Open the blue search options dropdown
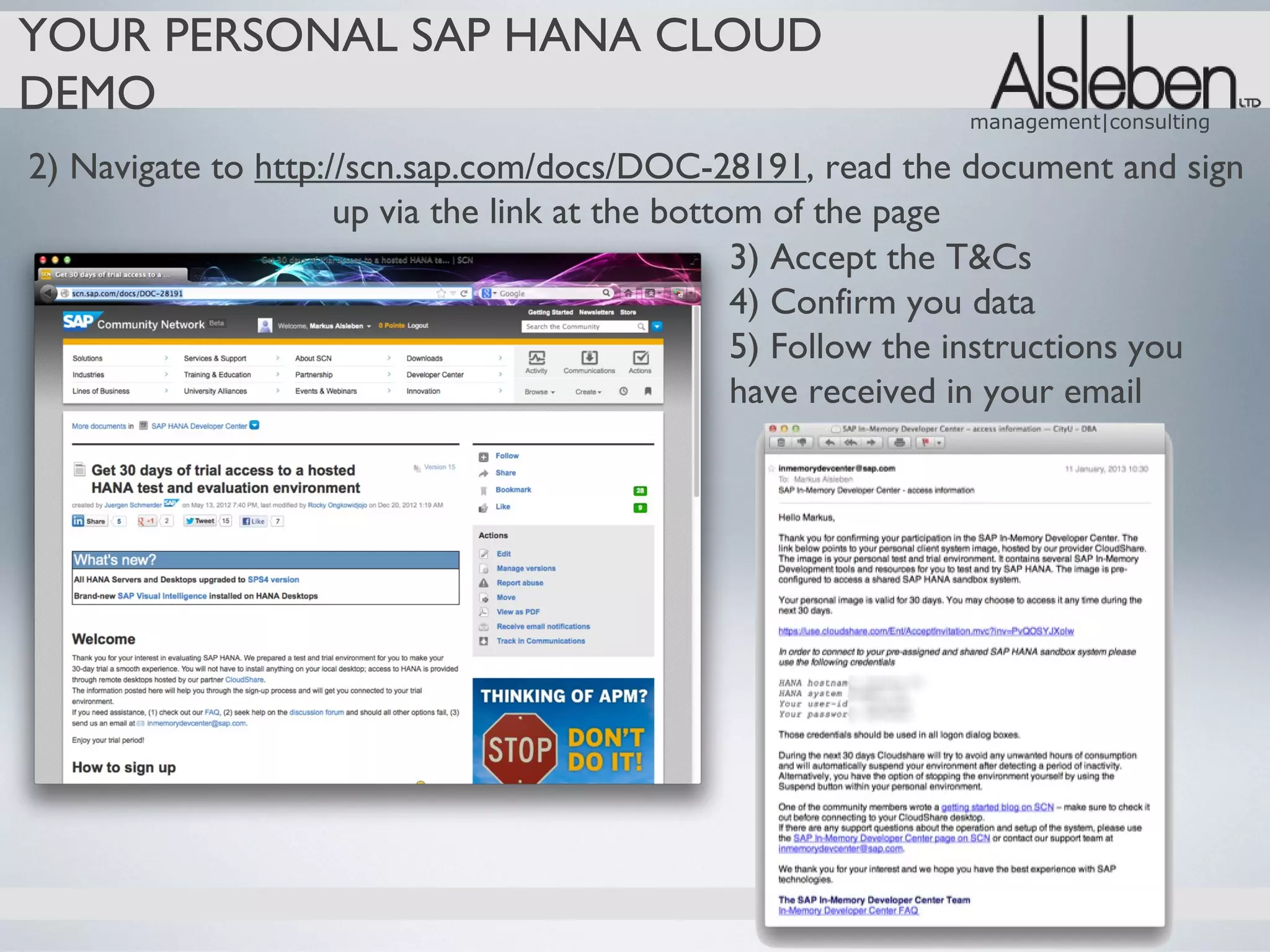Screen dimensions: 1270x952 657,327
